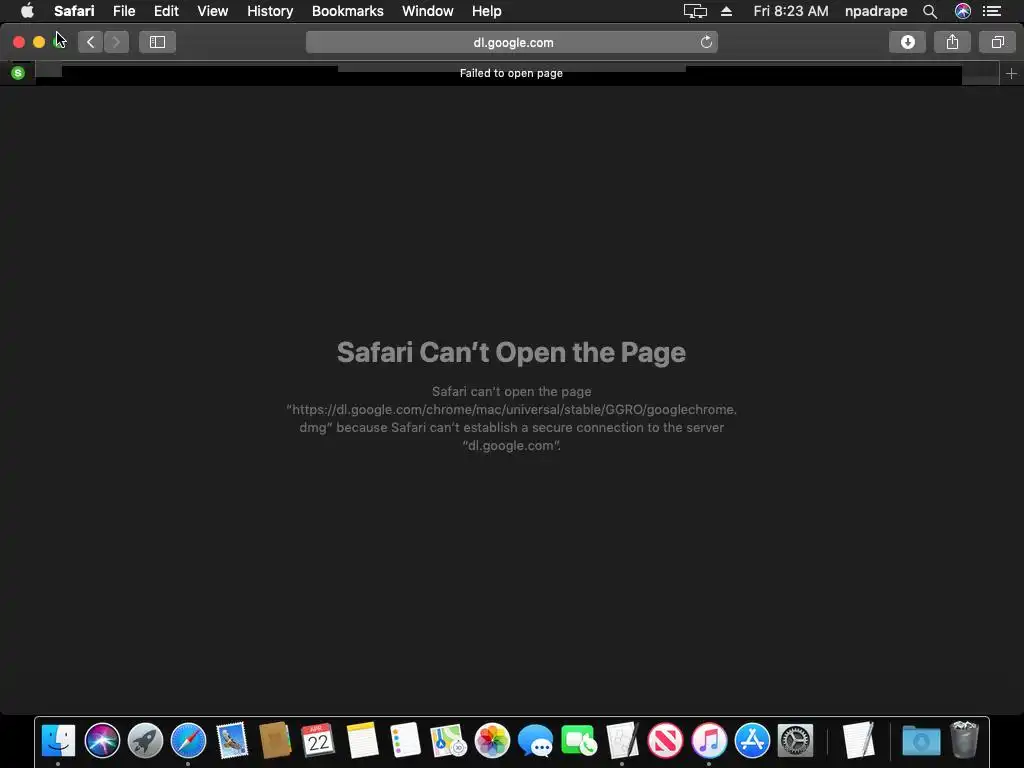Click the googlechrome.dmg URL error text

coord(511,419)
